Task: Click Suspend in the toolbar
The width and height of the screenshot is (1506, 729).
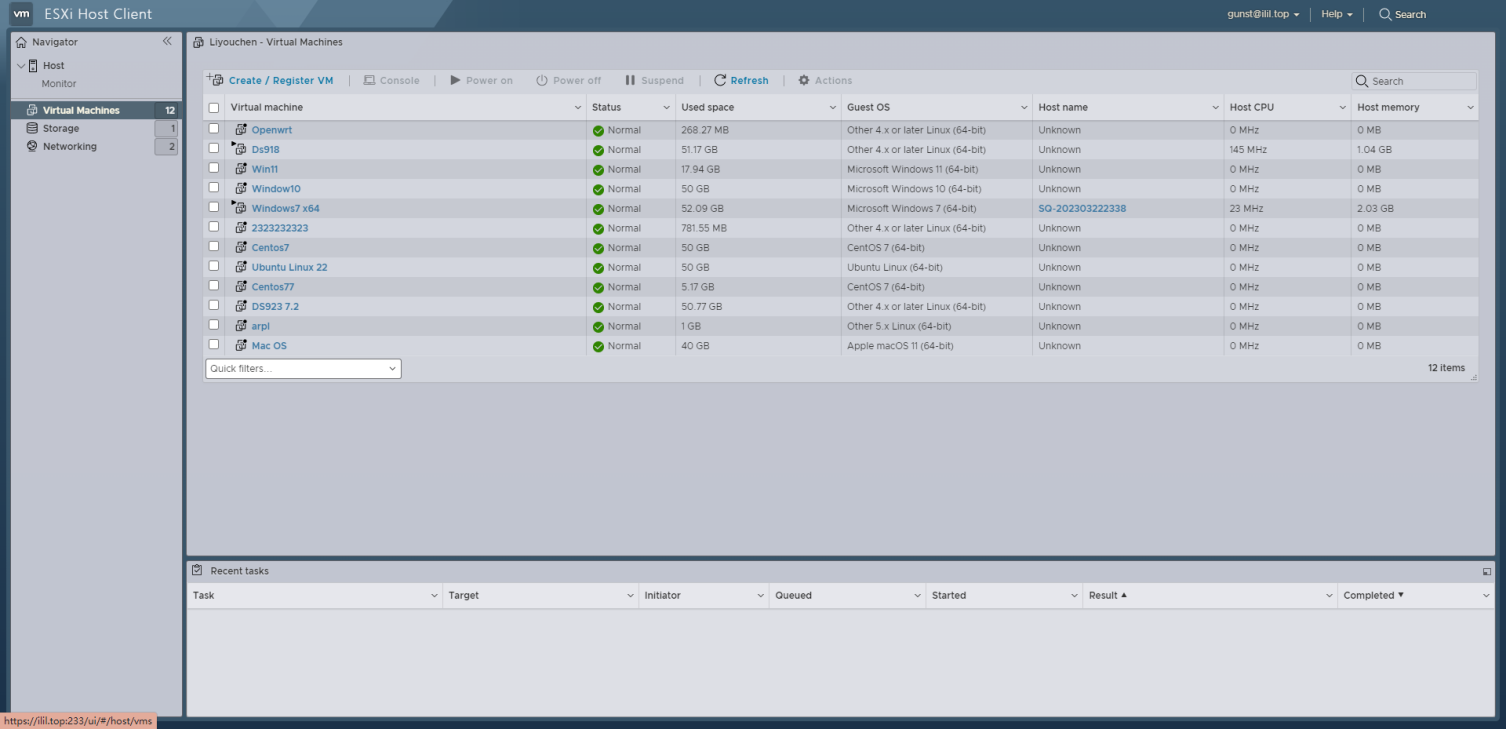Action: pos(654,80)
